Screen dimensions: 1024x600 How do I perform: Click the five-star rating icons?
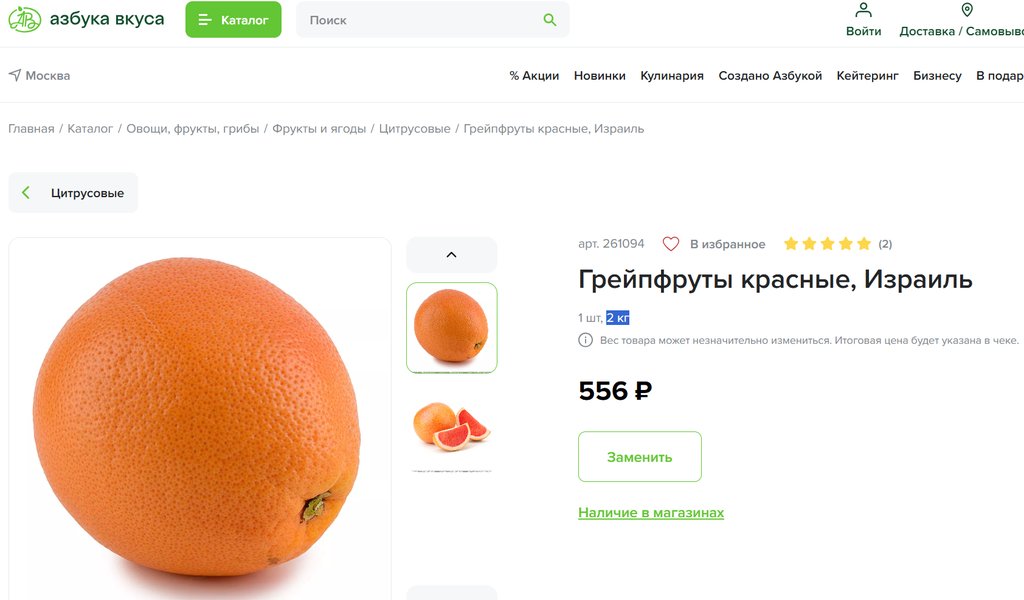827,244
